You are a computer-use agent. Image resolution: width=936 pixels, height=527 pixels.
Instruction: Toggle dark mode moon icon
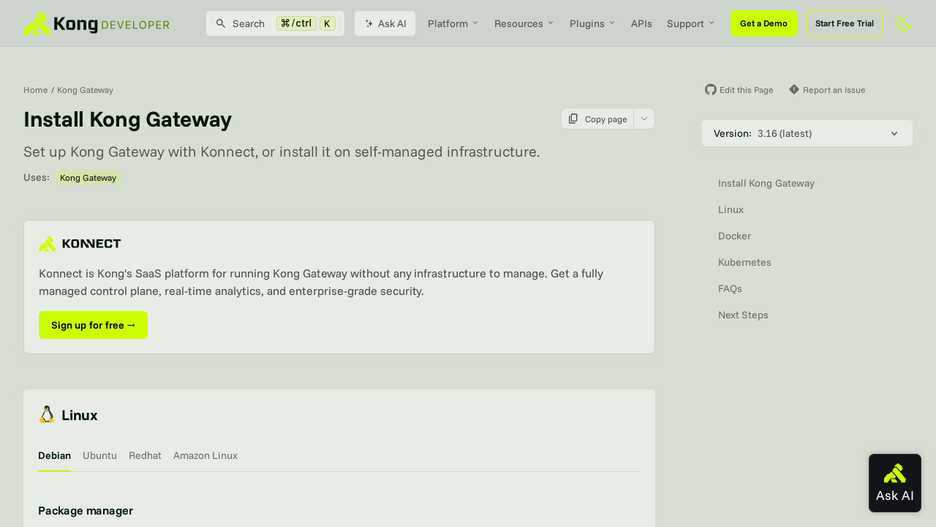pos(903,24)
